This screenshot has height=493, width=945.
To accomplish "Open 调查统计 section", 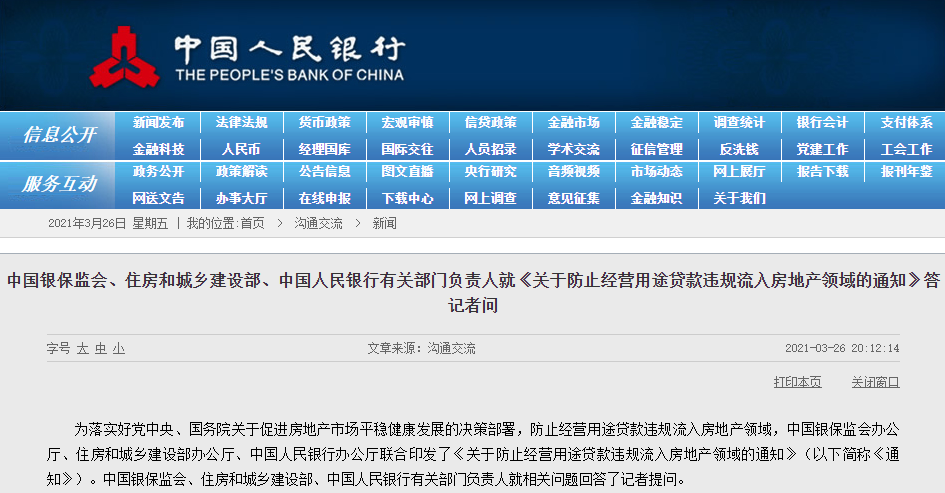I will [x=739, y=122].
